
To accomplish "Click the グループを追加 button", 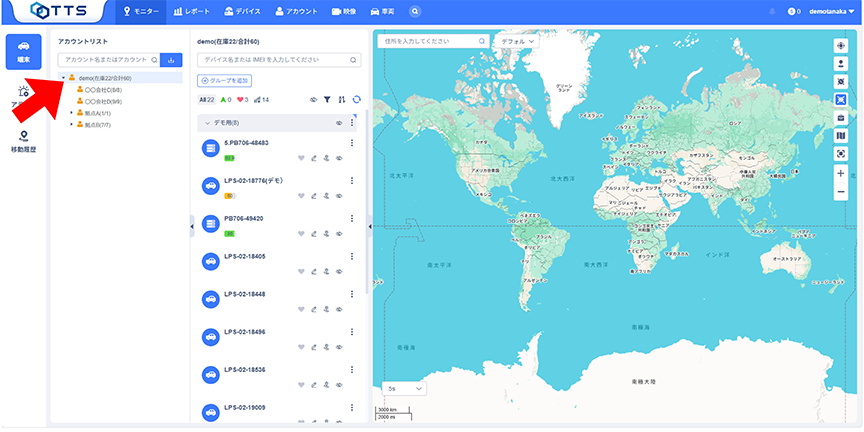I will click(225, 80).
